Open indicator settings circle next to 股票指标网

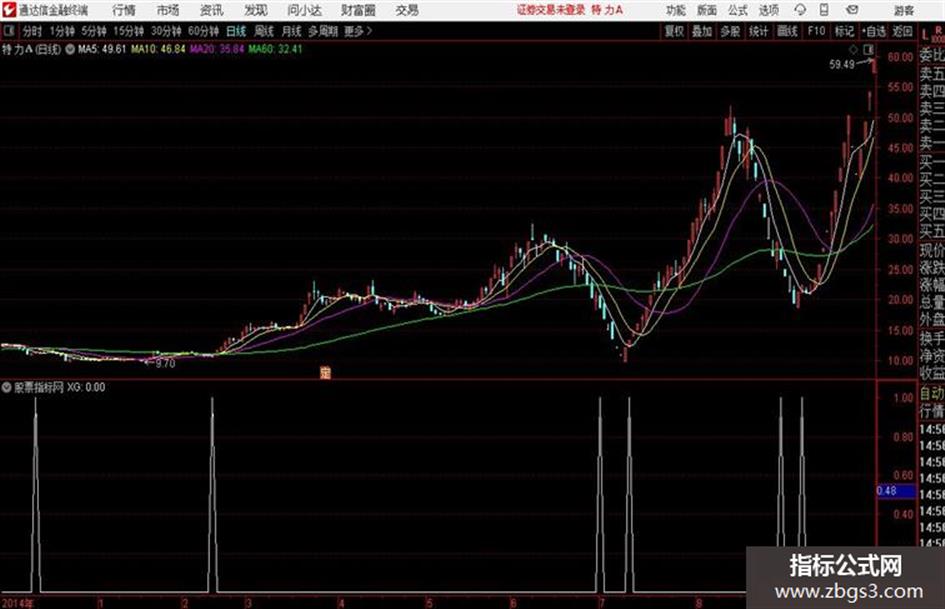pos(6,388)
